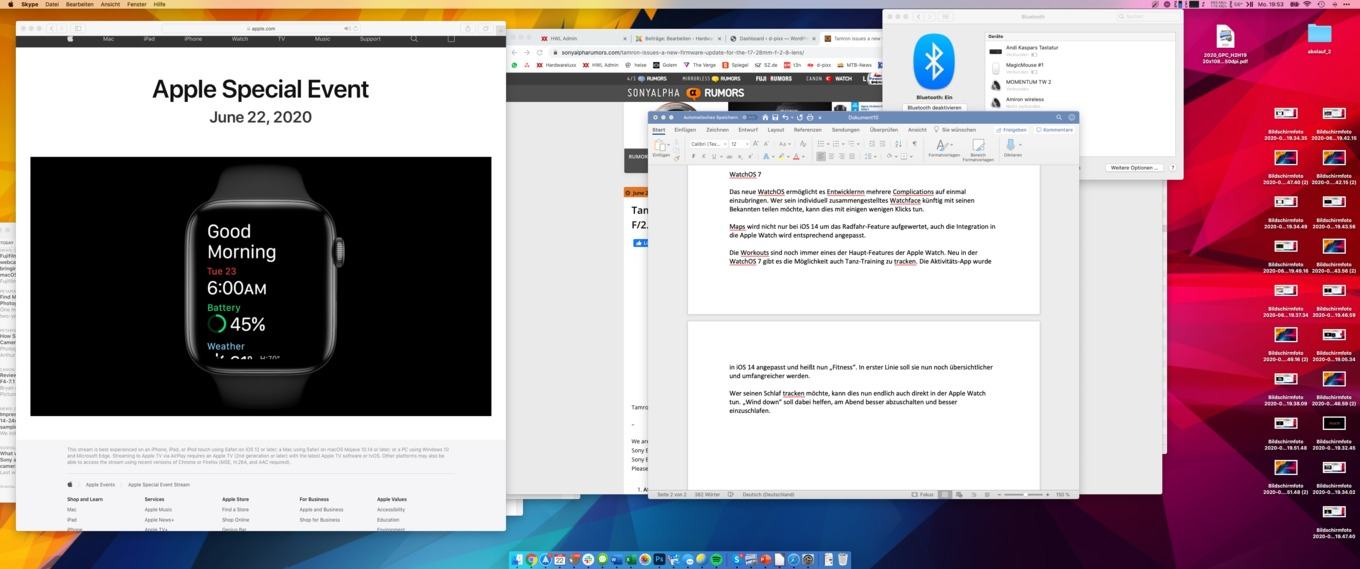Open the font size dropdown showing 12
The width and height of the screenshot is (1360, 569).
click(x=739, y=143)
